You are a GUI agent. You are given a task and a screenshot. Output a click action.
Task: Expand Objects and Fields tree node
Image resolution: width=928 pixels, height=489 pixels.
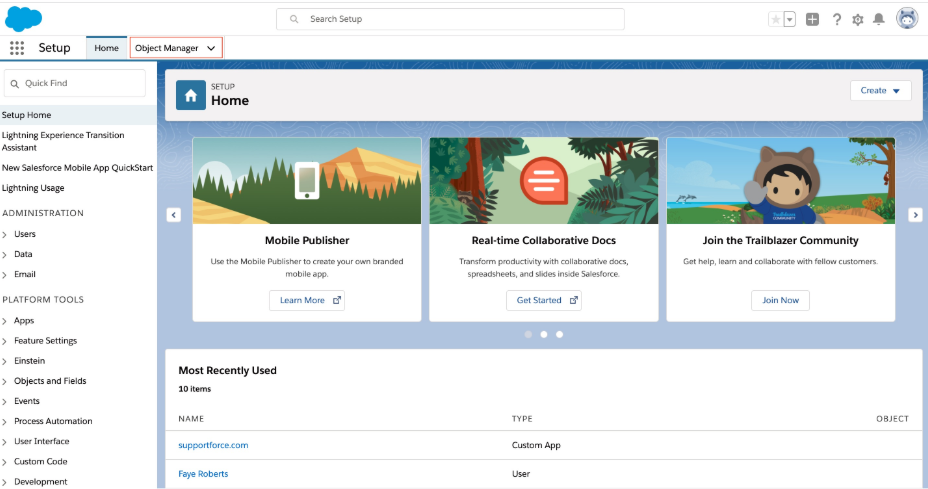(5, 381)
